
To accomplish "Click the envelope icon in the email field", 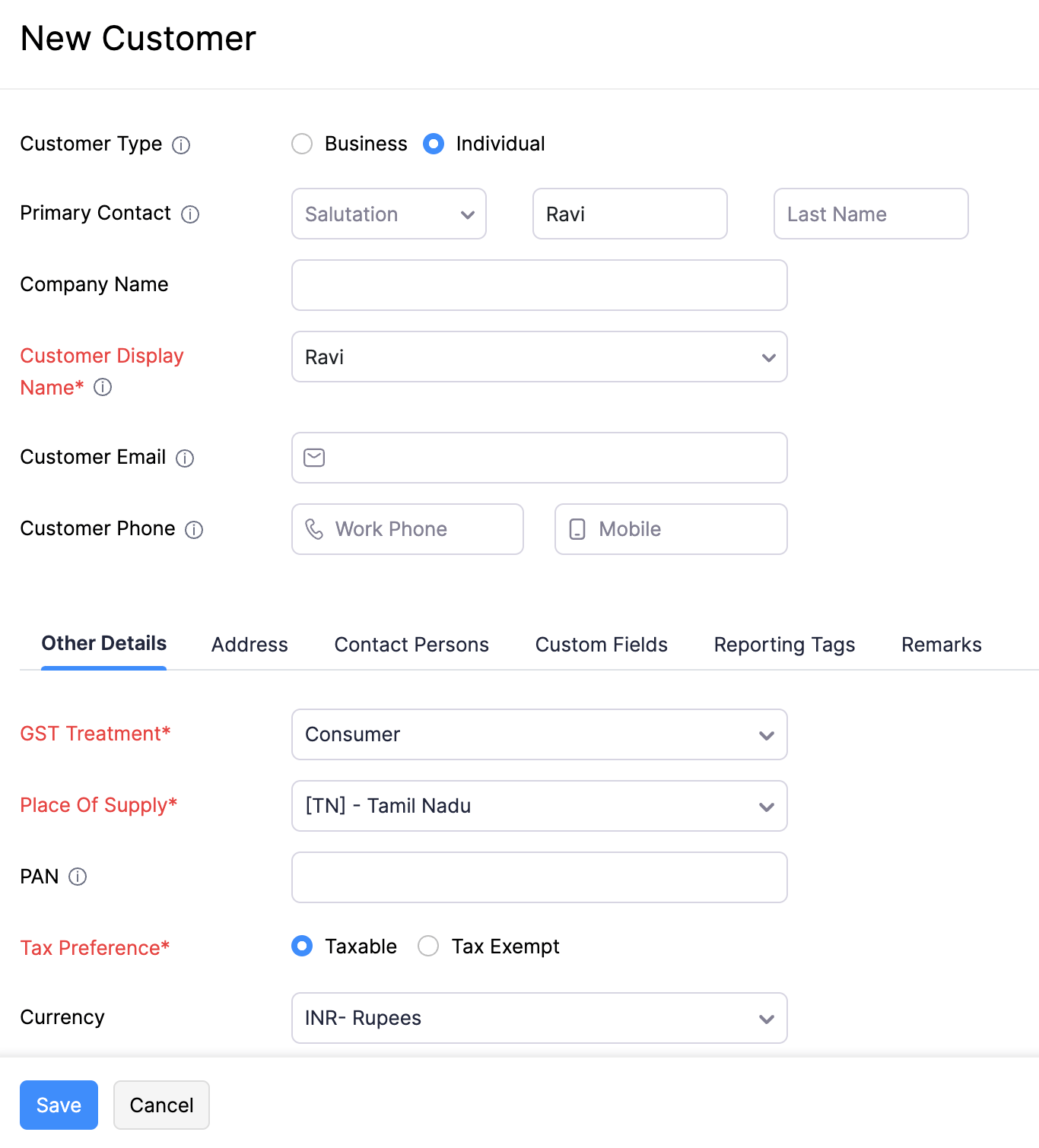I will tap(314, 458).
